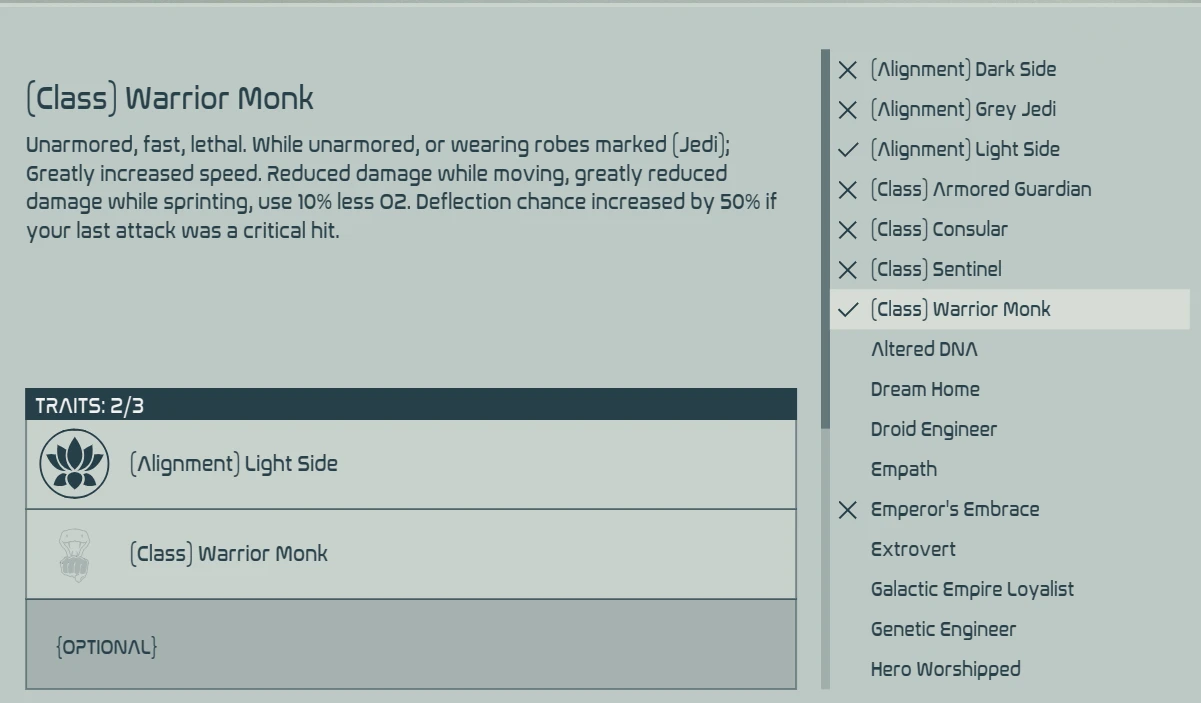Select the Extrovert trait in list
Screen dimensions: 1201x703
point(913,550)
